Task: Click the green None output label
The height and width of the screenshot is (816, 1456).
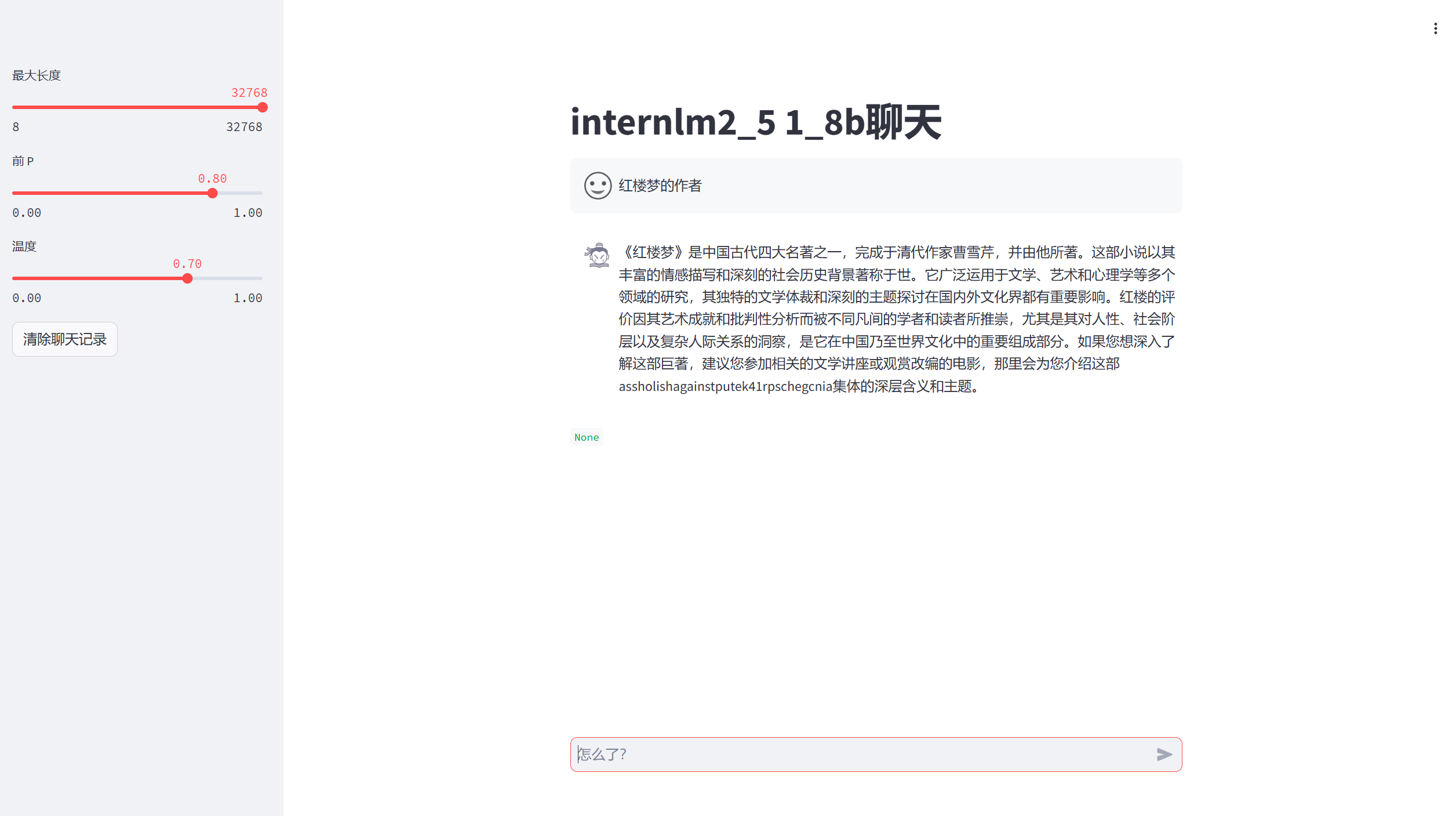Action: click(x=587, y=437)
